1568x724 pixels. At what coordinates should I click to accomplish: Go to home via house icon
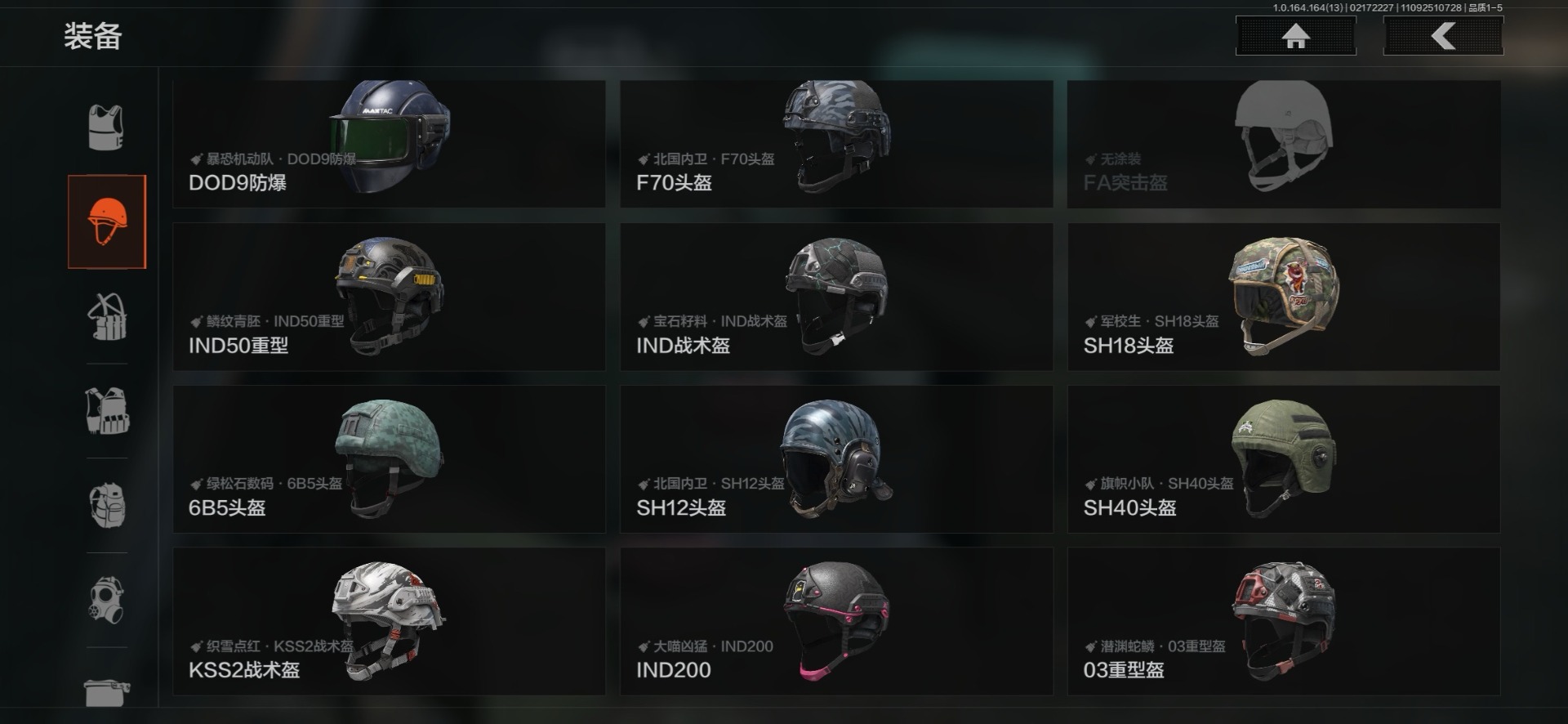coord(1296,36)
